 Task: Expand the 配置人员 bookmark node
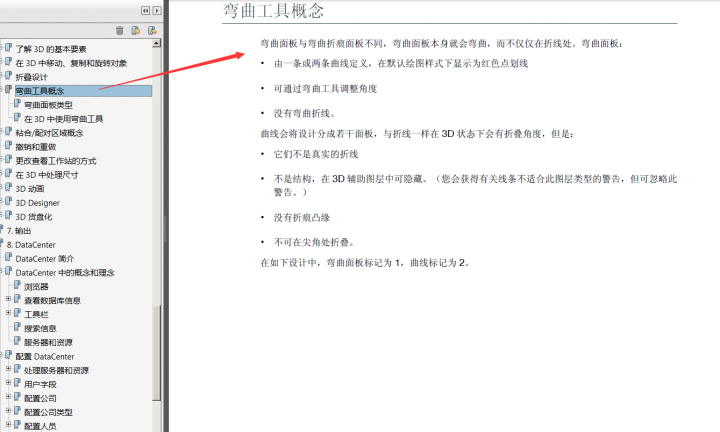[x=8, y=425]
